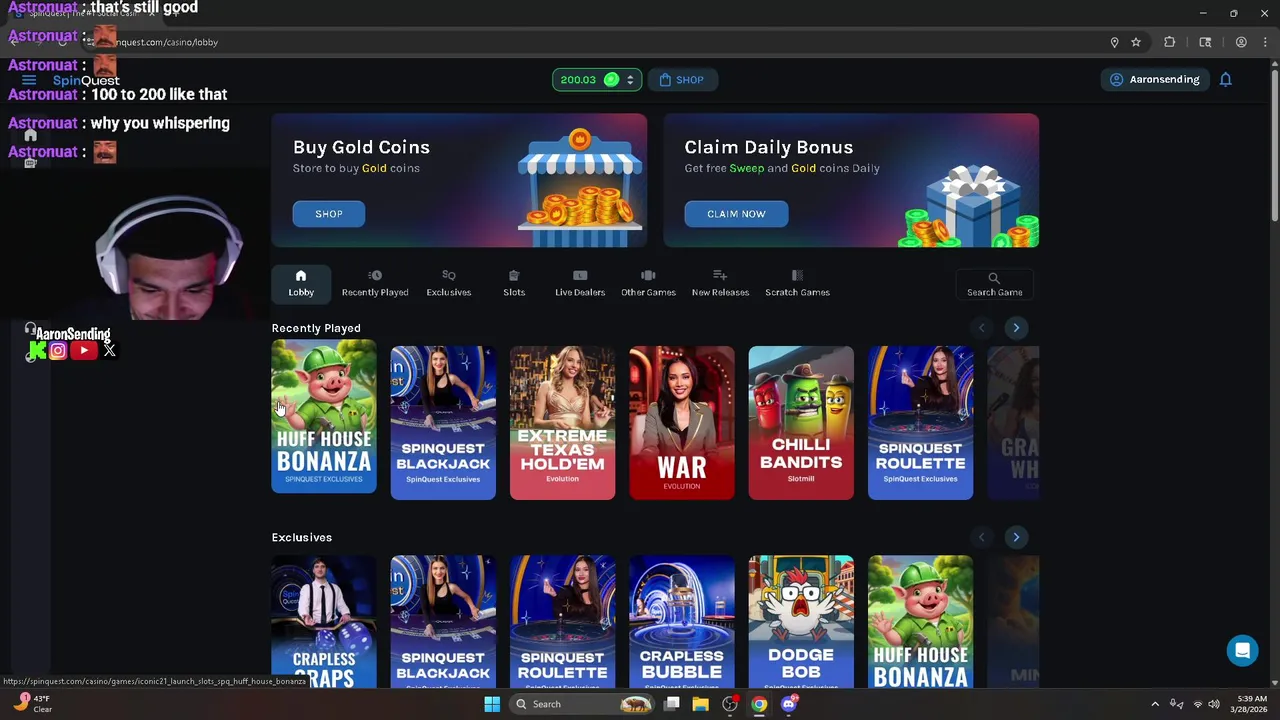
Task: Open the Live Dealers tab
Action: (x=580, y=283)
